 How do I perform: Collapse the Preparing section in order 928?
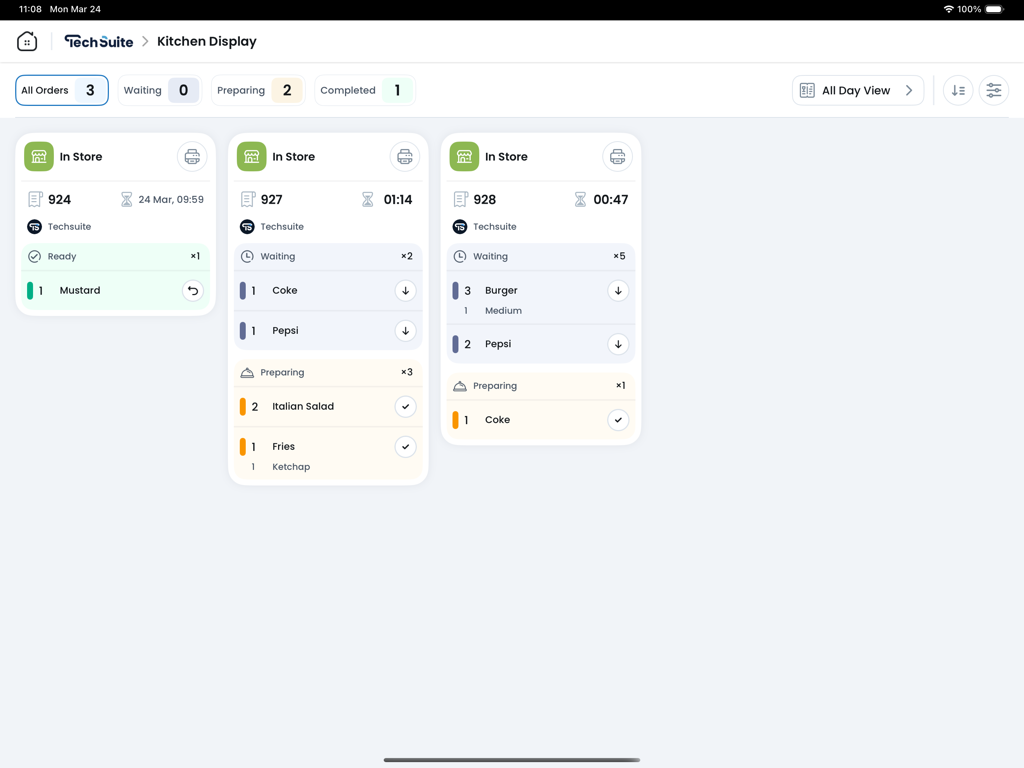tap(540, 386)
